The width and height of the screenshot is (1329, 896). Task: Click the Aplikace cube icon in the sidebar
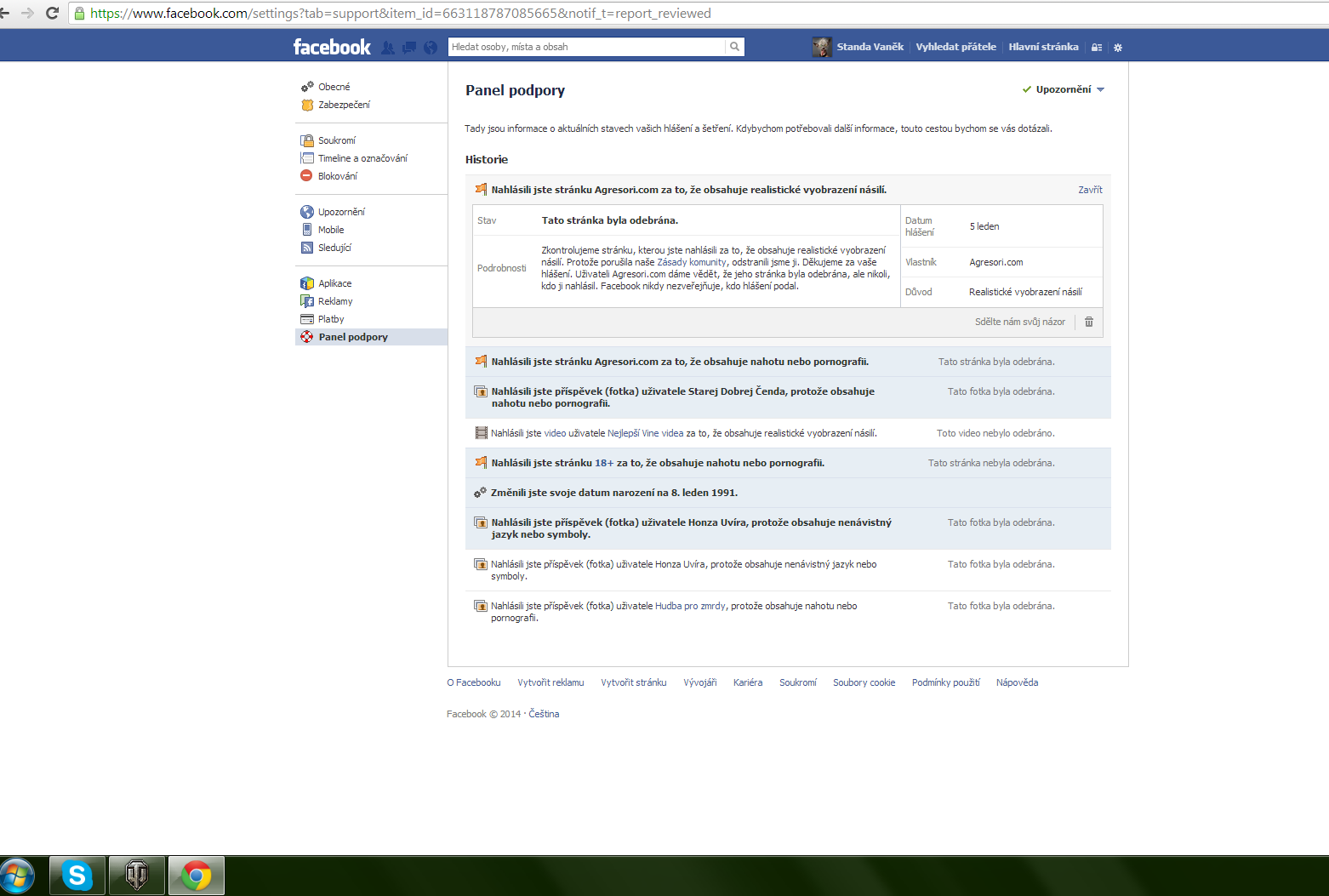click(x=307, y=283)
